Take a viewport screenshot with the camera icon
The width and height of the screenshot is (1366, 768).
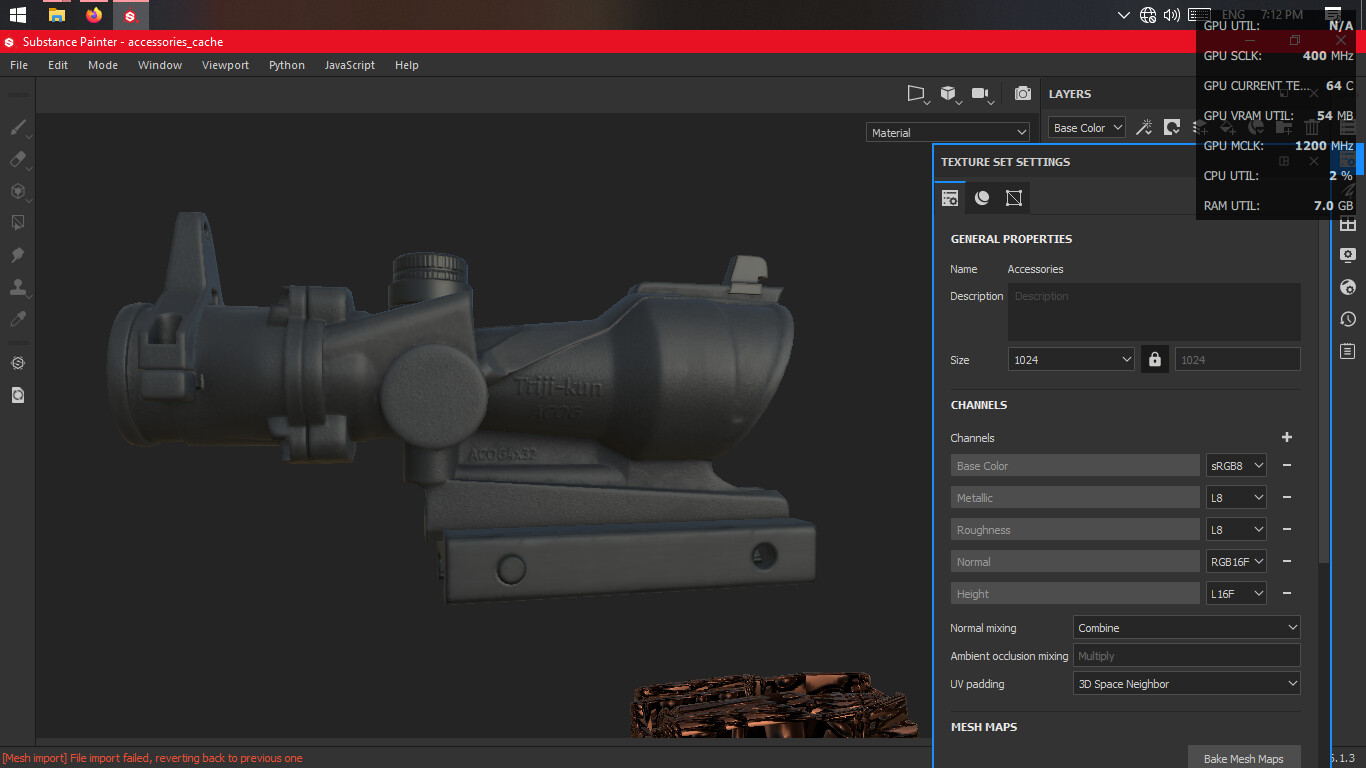[1022, 93]
